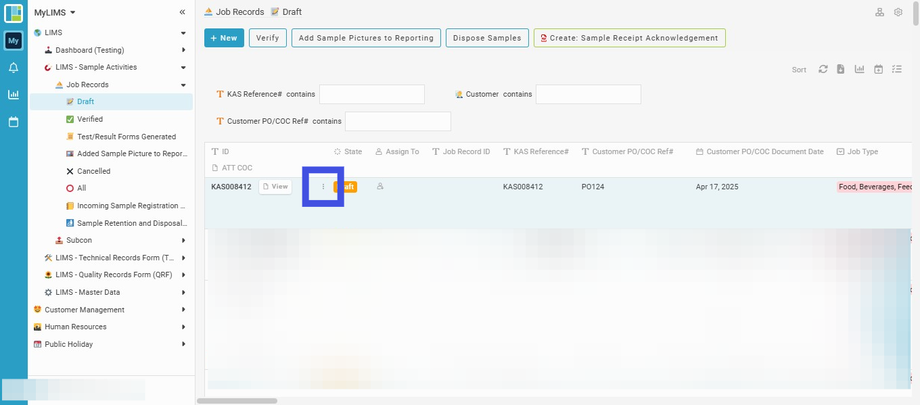This screenshot has height=405, width=920.
Task: Click the assignee person icon in KAS008412 row
Action: 380,187
